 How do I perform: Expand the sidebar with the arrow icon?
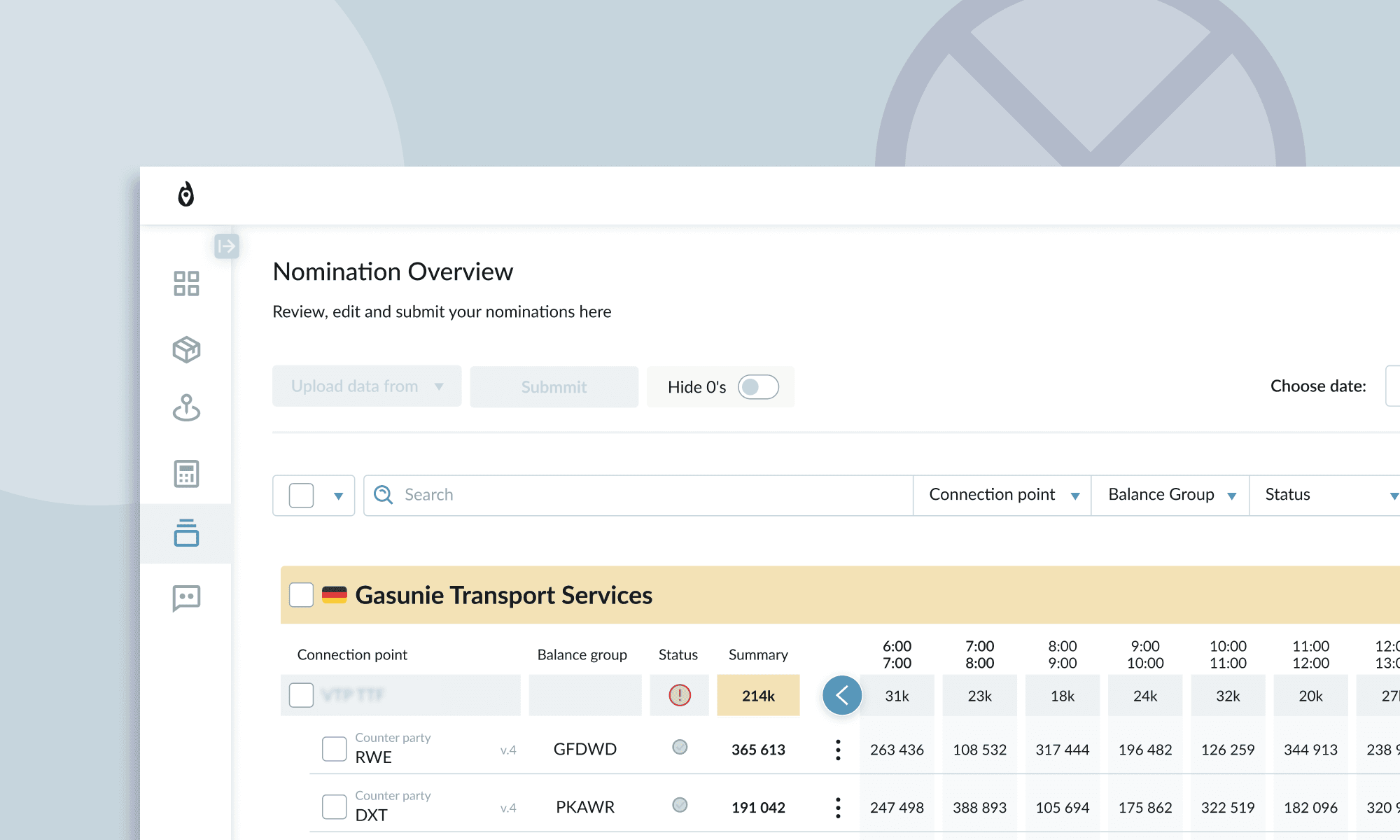(x=227, y=246)
